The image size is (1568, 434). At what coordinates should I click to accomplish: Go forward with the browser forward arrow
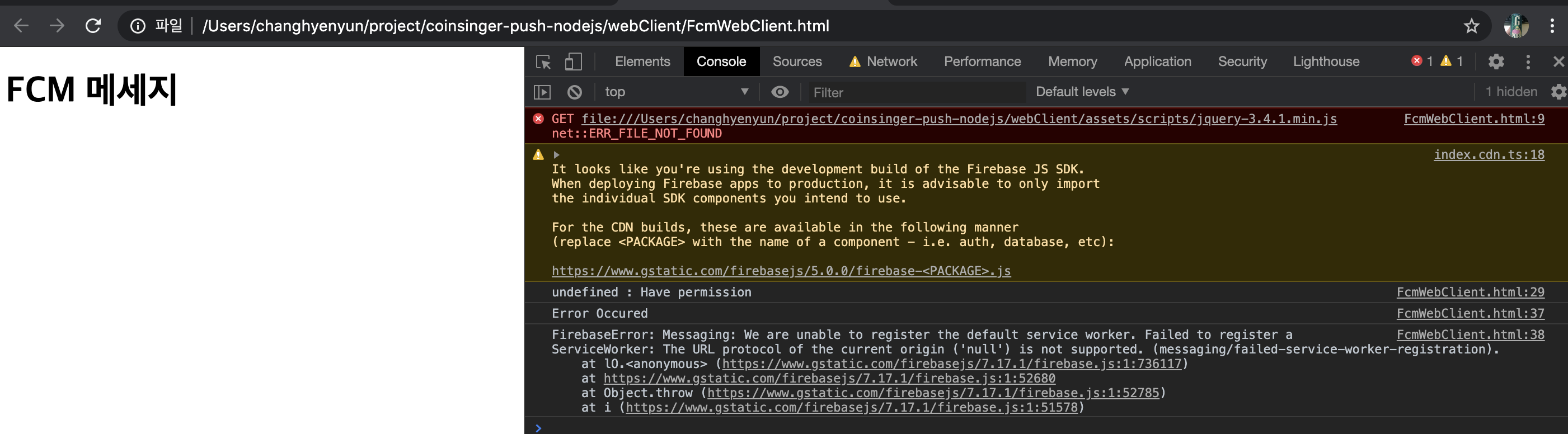coord(57,26)
